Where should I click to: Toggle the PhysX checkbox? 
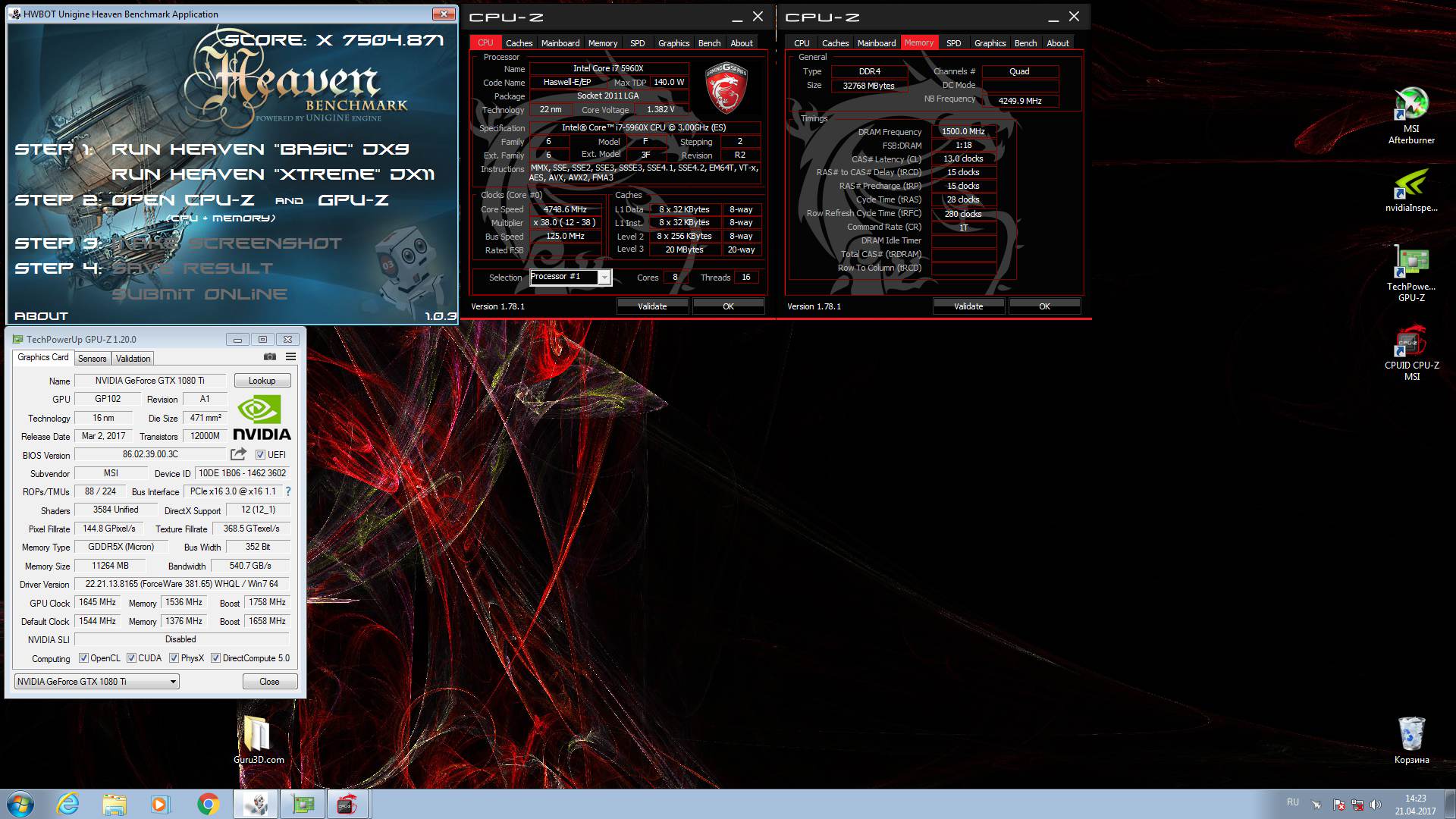tap(174, 658)
